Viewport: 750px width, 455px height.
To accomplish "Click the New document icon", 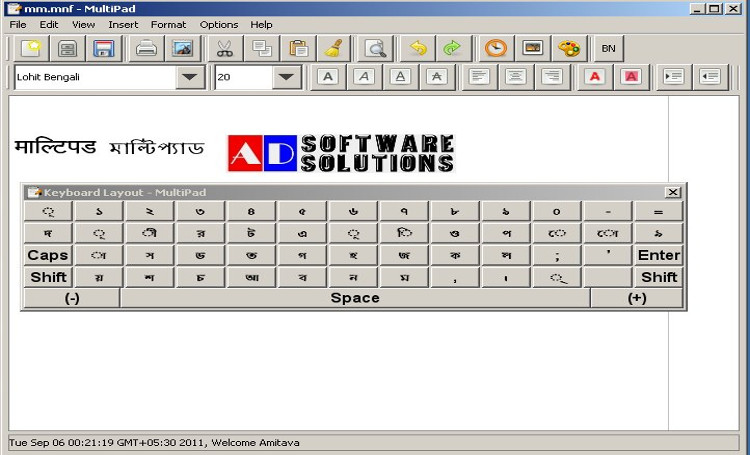I will click(x=31, y=48).
